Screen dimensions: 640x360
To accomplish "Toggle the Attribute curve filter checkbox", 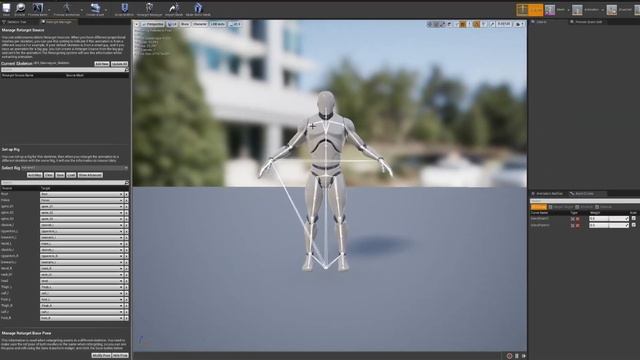I will pyautogui.click(x=577, y=207).
